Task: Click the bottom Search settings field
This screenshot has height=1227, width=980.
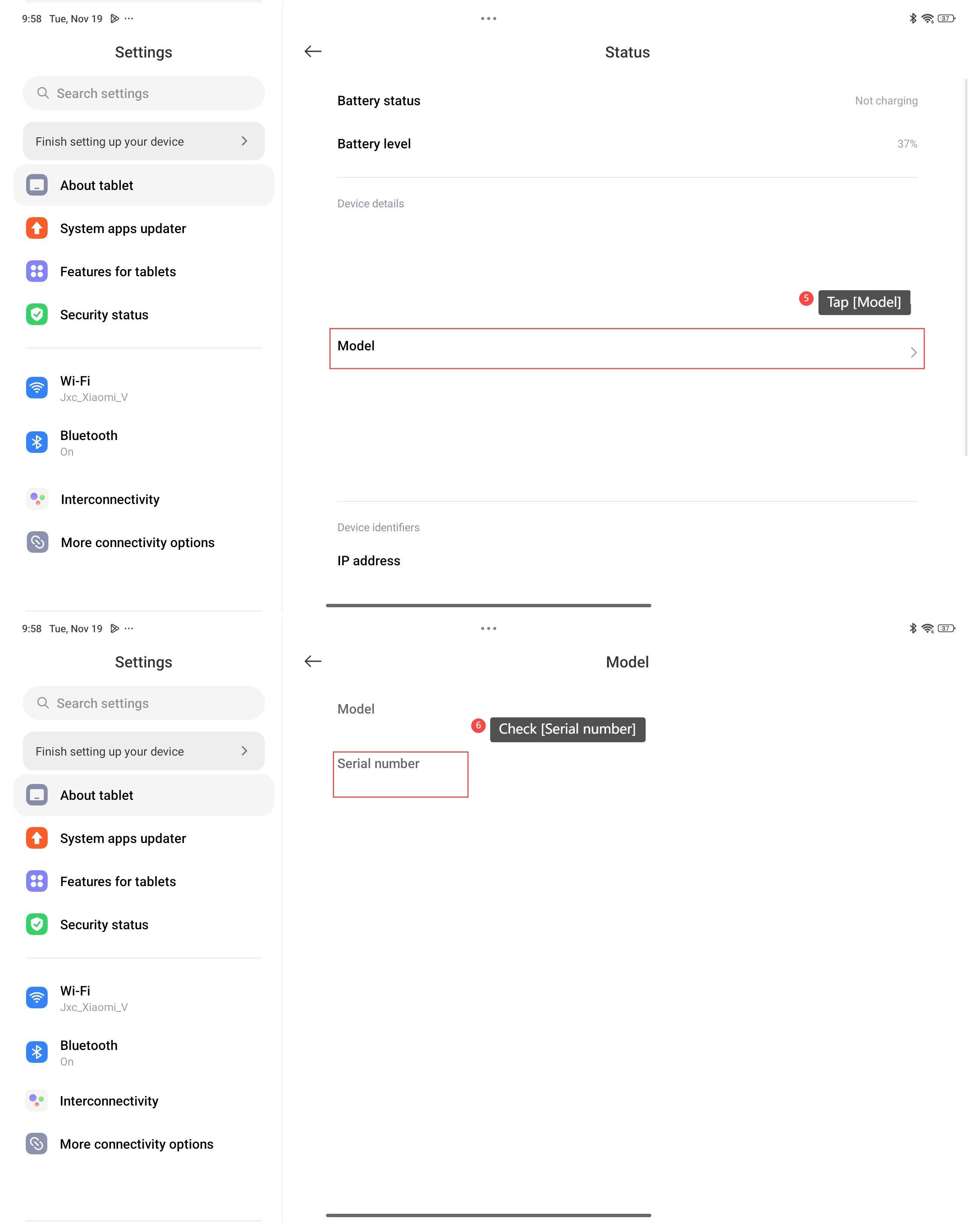Action: [144, 703]
